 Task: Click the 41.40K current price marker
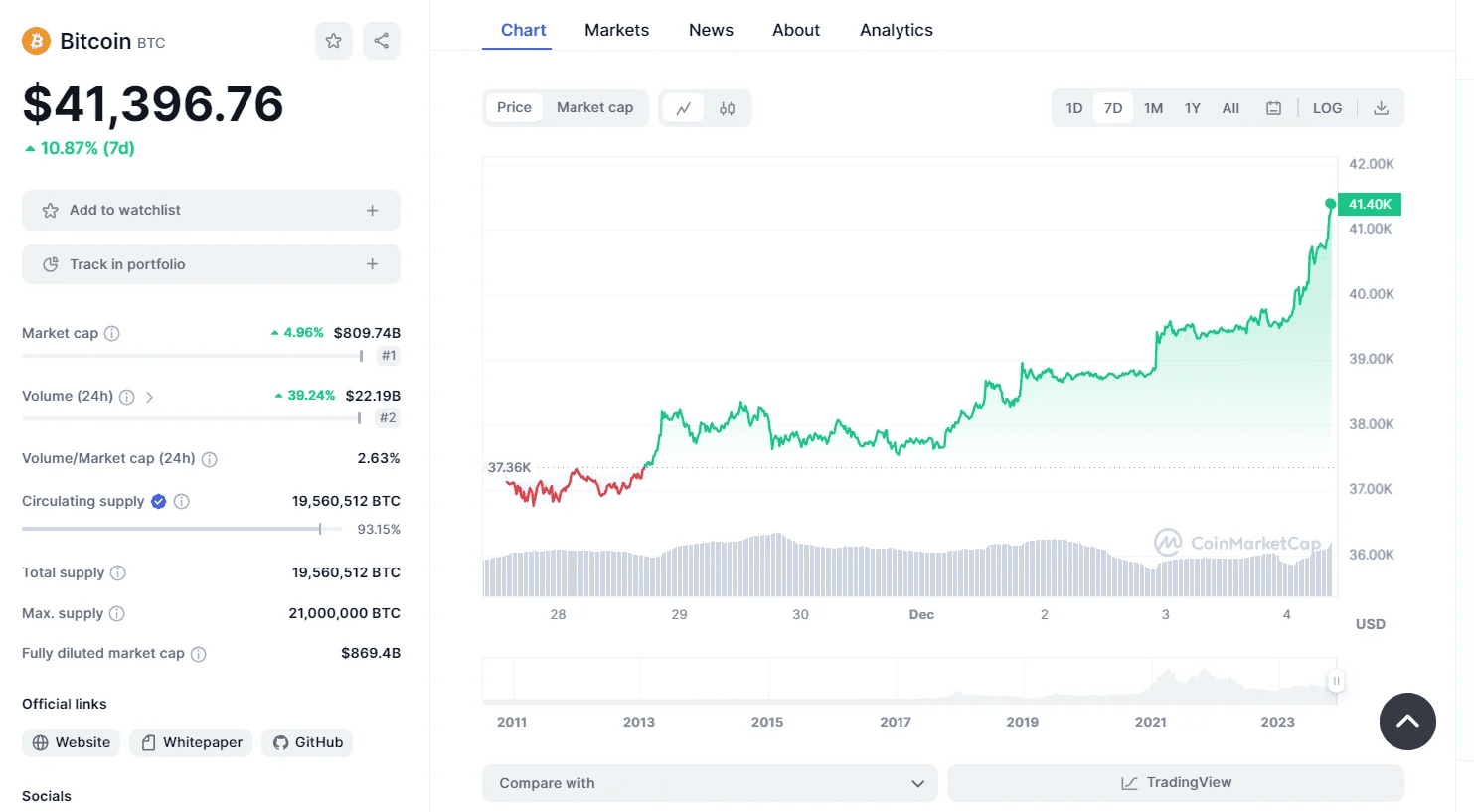click(1370, 204)
